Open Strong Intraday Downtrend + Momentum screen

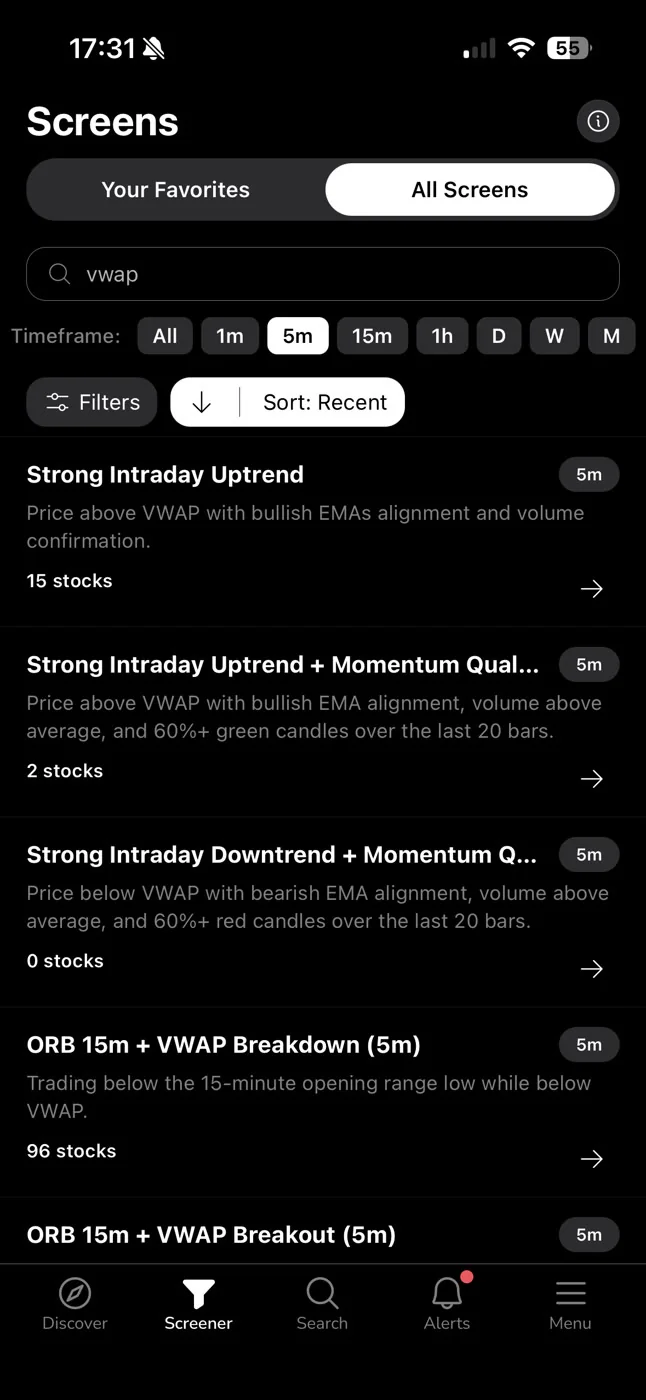(x=323, y=912)
